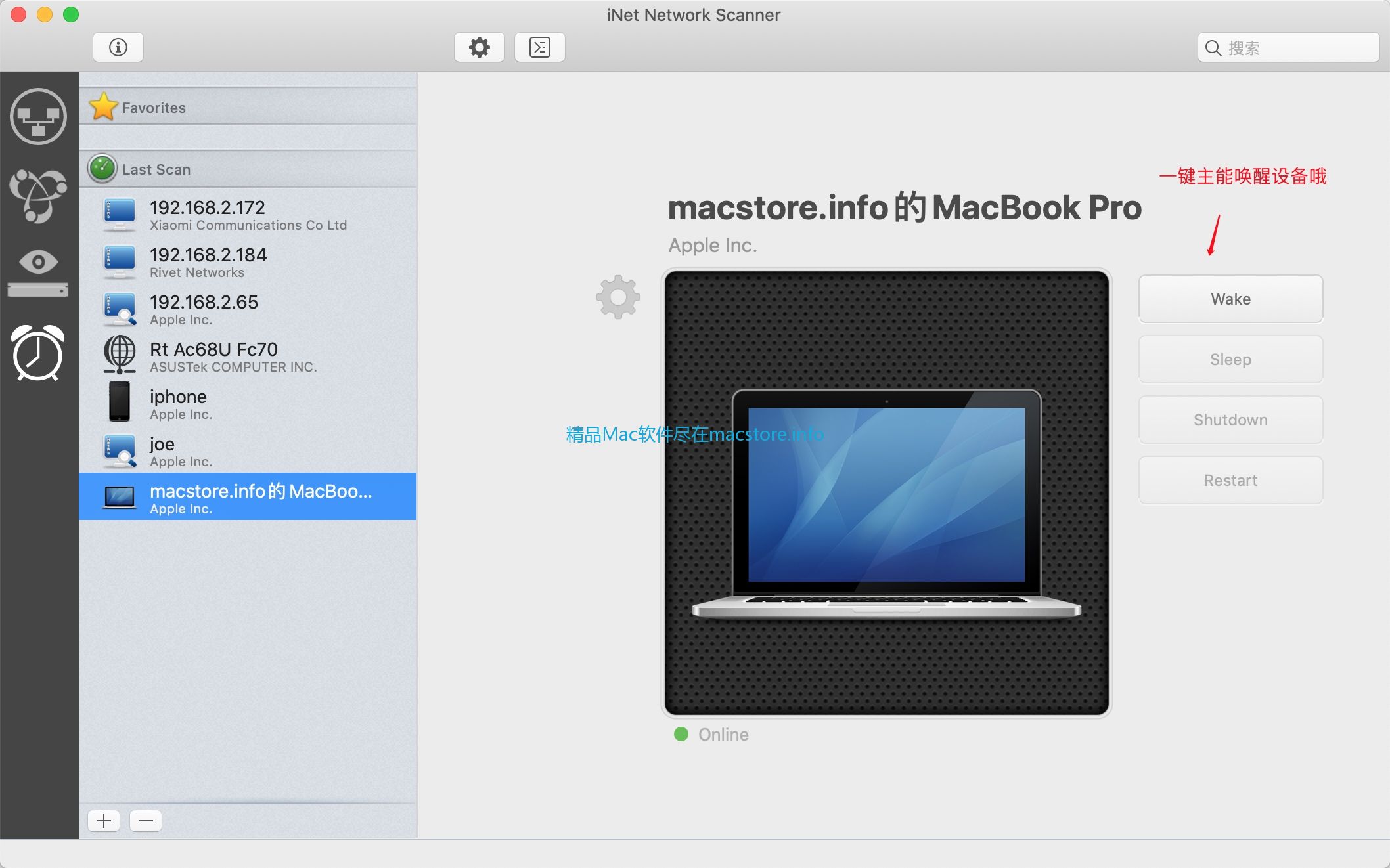Open the info button in toolbar
1390x868 pixels.
[118, 47]
